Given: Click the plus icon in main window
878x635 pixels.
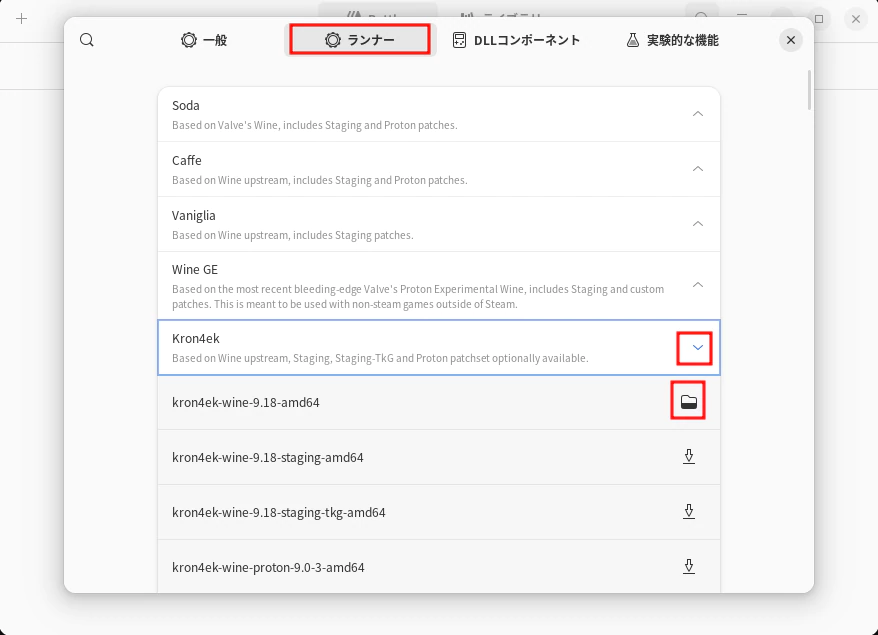Looking at the screenshot, I should [21, 19].
